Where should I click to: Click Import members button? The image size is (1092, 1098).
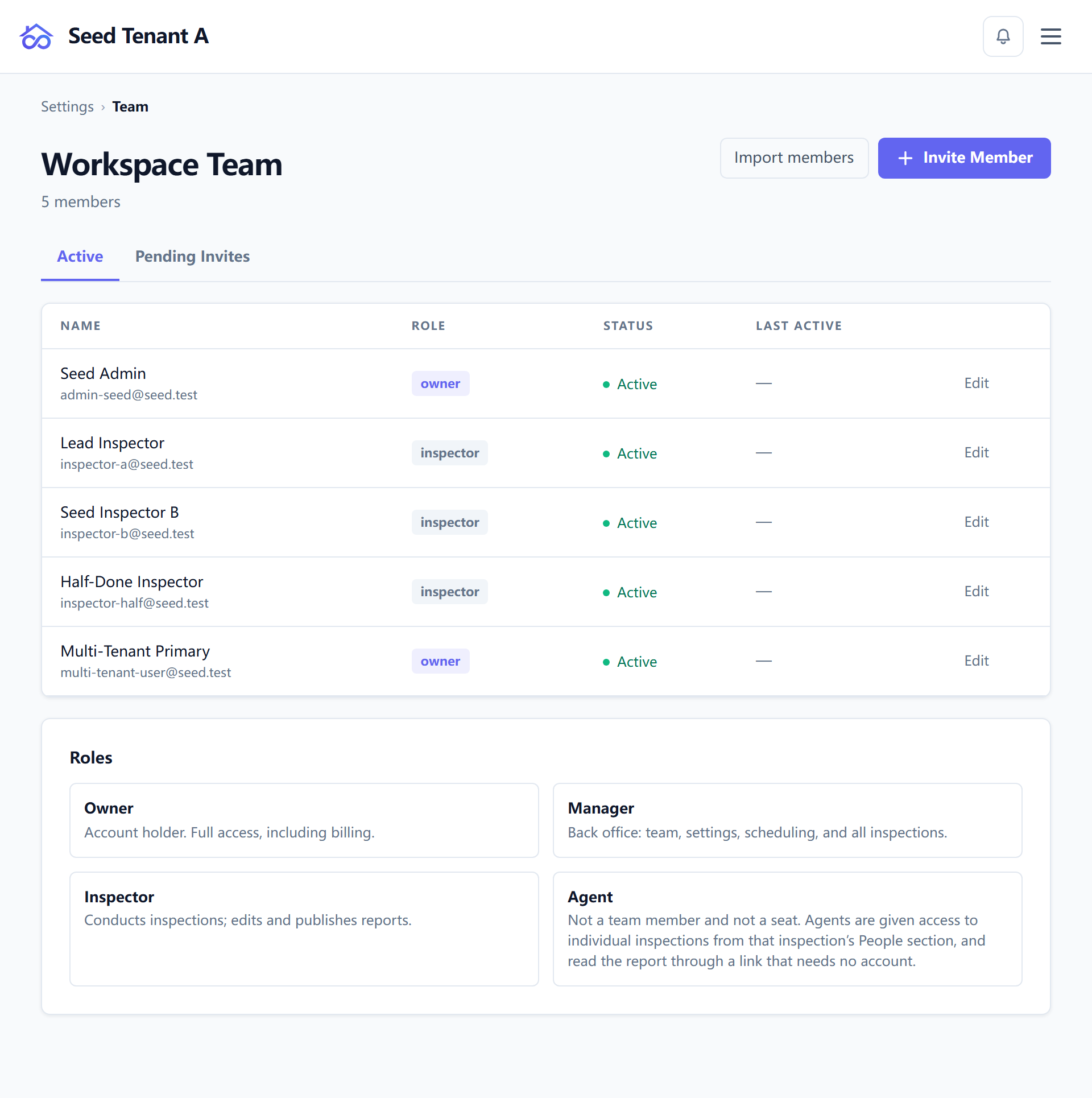click(x=794, y=158)
